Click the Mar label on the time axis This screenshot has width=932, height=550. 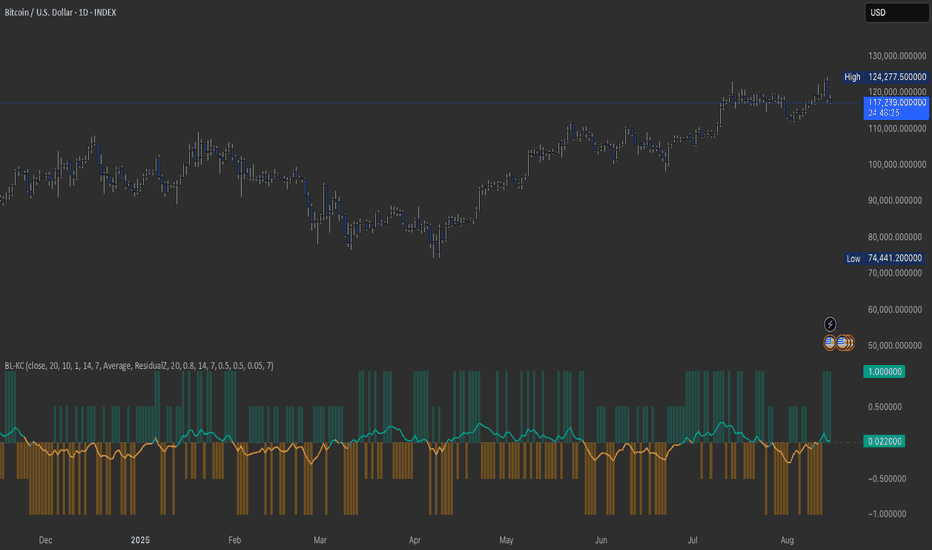[320, 540]
